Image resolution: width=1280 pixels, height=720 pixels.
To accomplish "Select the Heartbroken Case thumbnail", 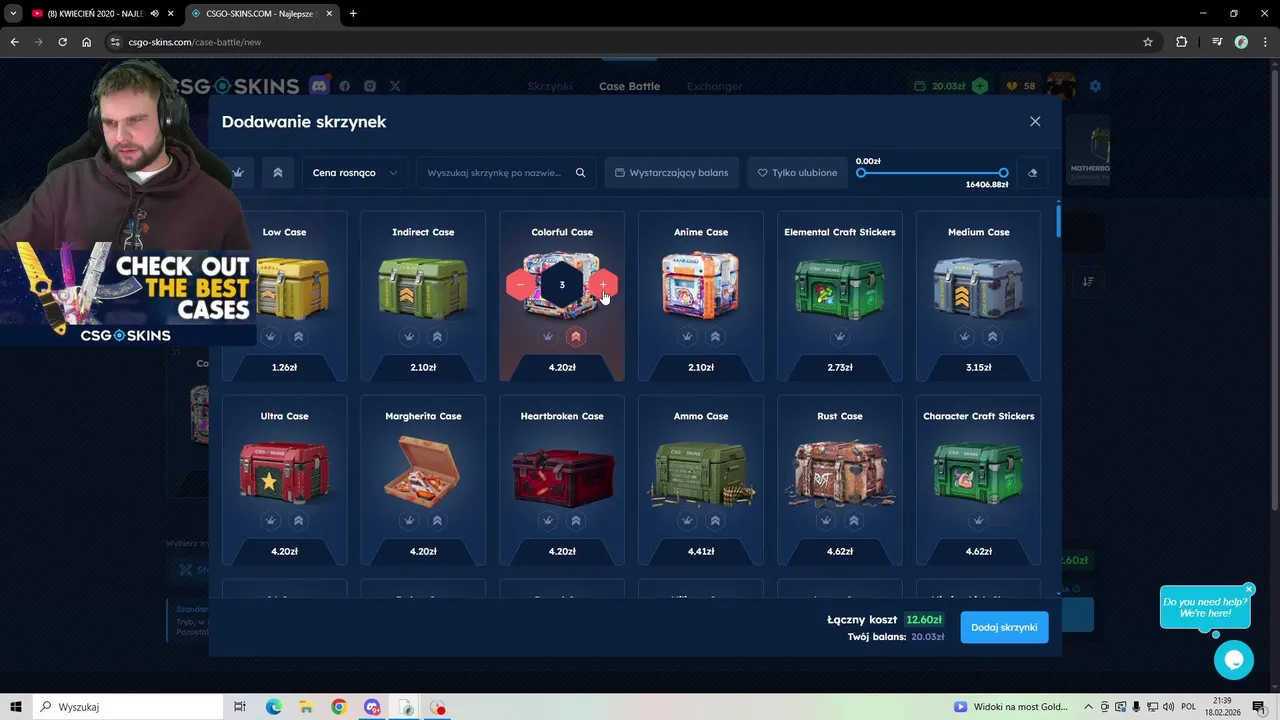I will point(562,473).
